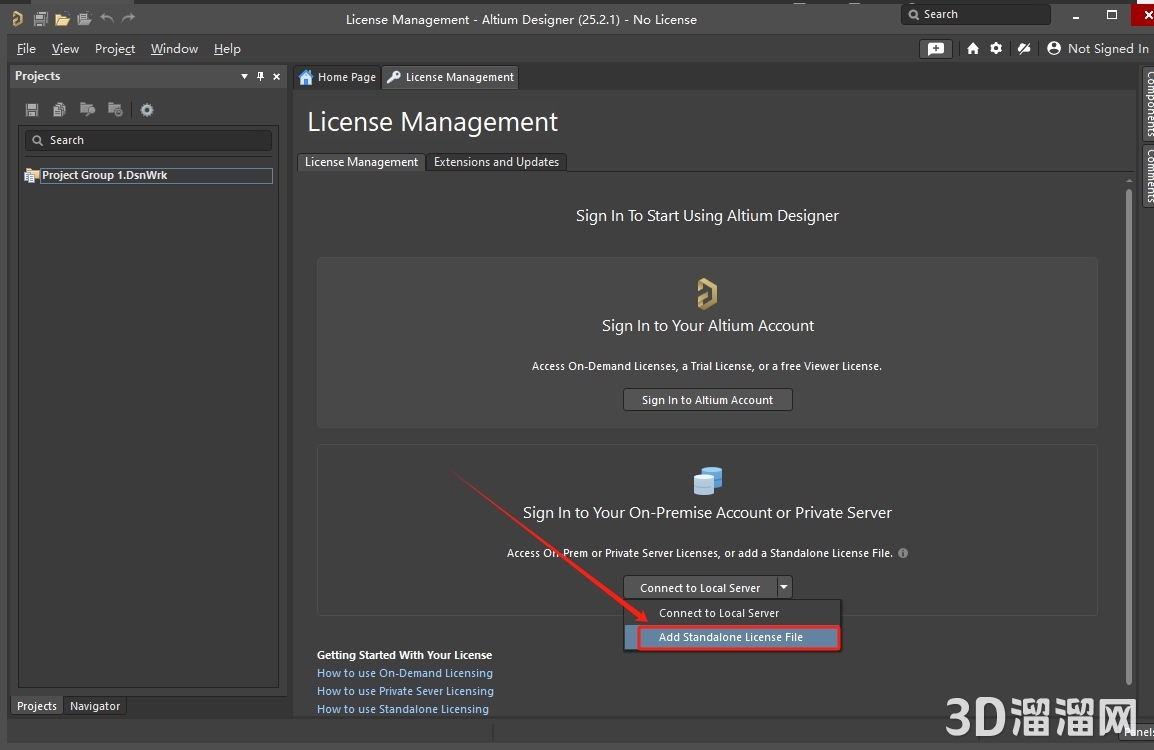Click the Altium gold logo in sign-in card
The height and width of the screenshot is (750, 1154).
707,294
